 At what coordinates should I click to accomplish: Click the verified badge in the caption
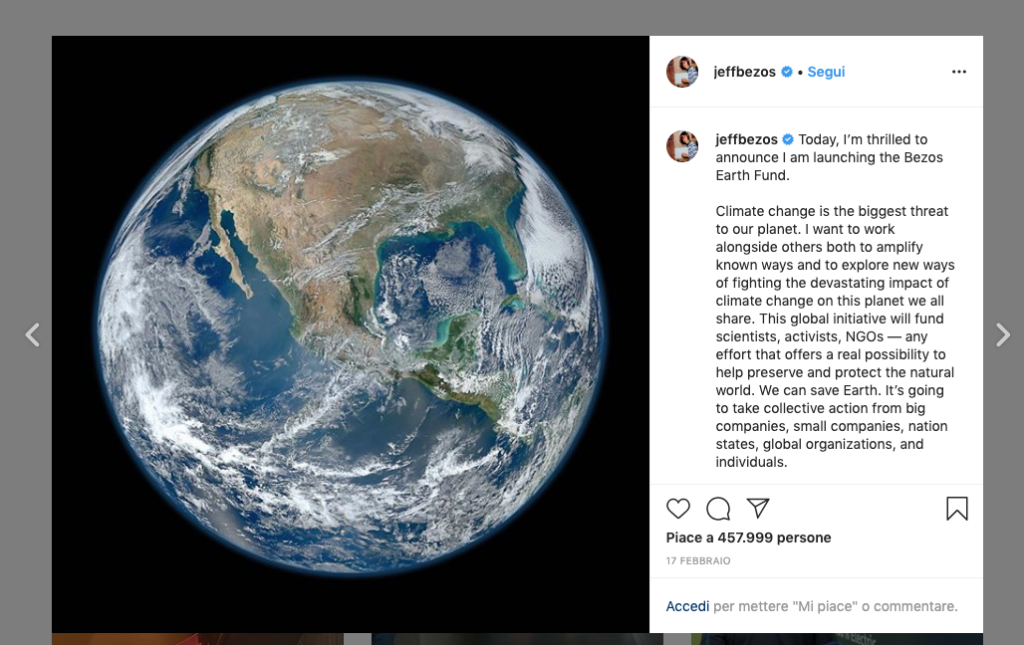tap(788, 140)
